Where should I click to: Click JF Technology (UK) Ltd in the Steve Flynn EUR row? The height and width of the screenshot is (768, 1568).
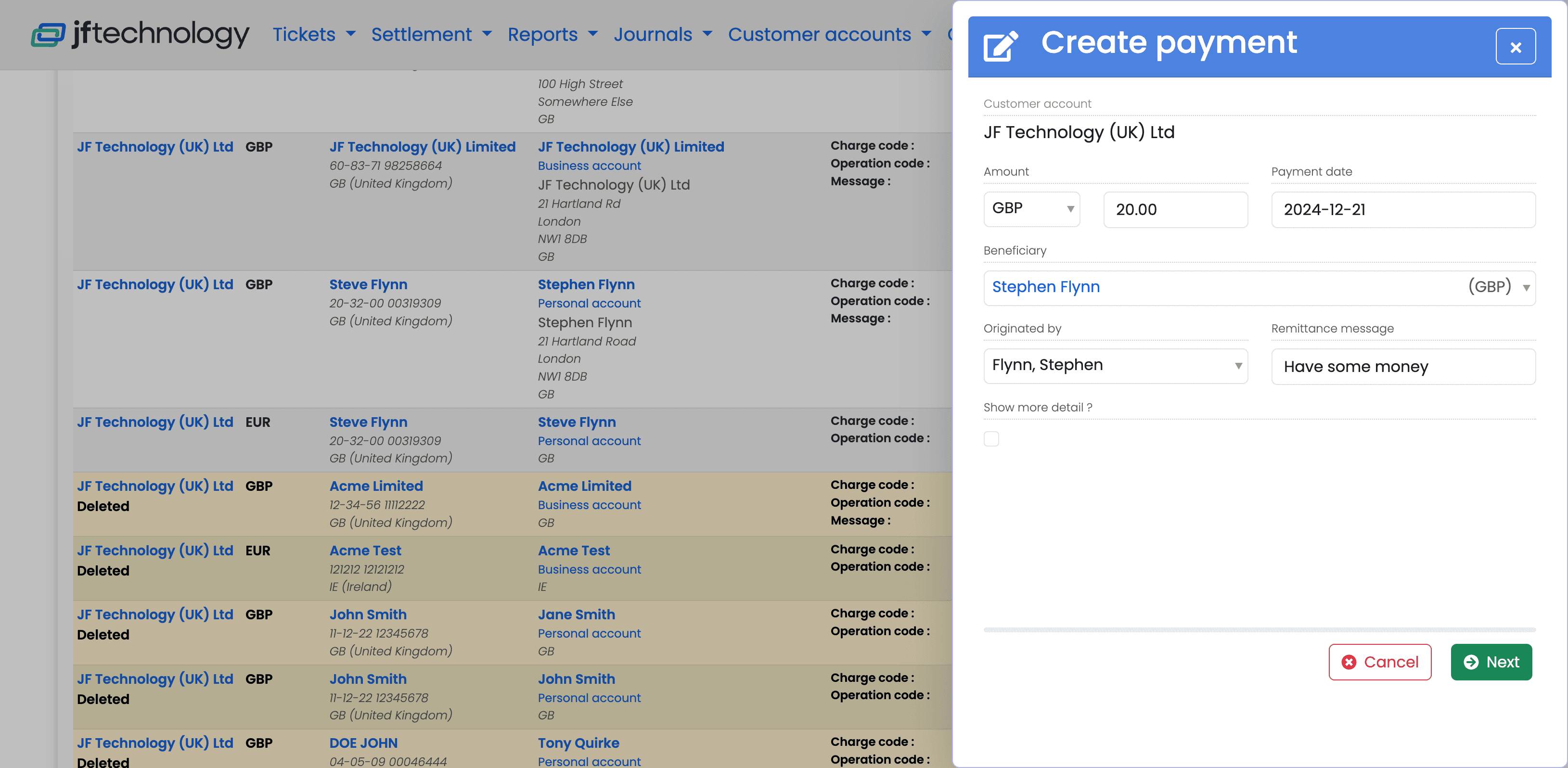(154, 422)
